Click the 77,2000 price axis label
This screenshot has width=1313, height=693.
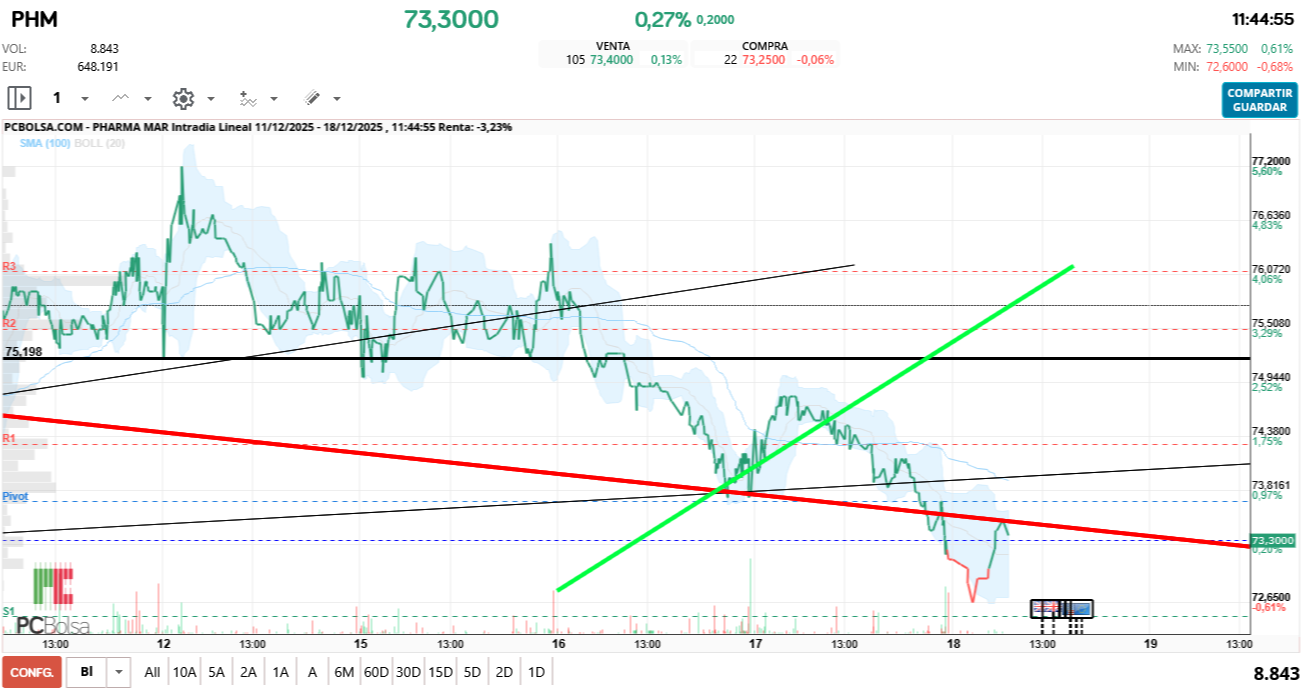1272,161
